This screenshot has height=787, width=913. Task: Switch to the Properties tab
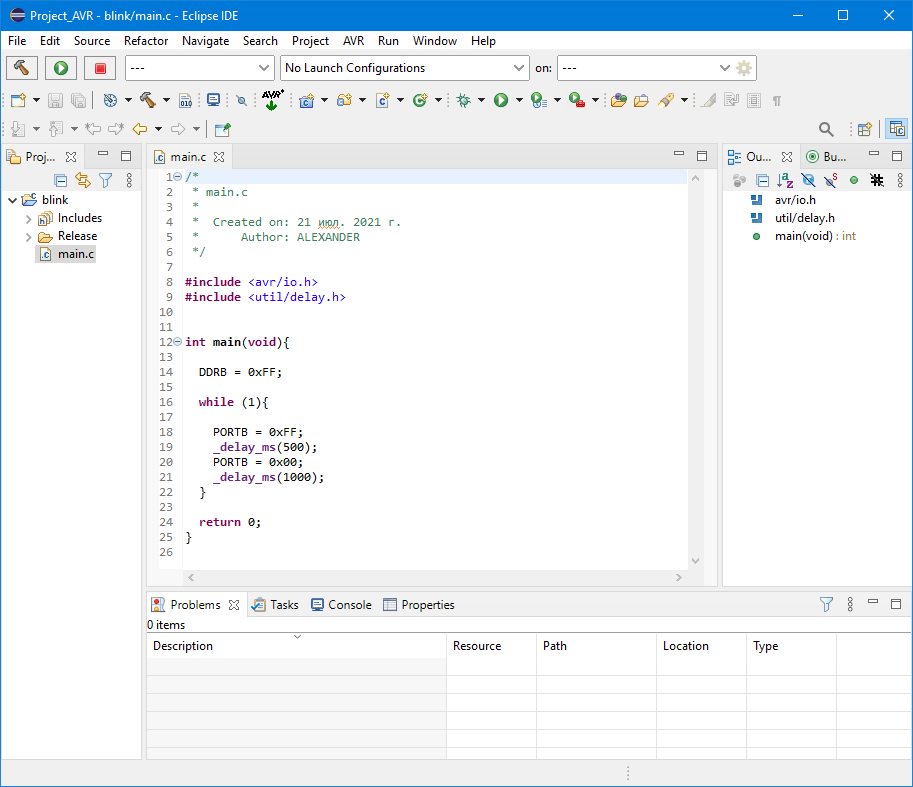[419, 605]
